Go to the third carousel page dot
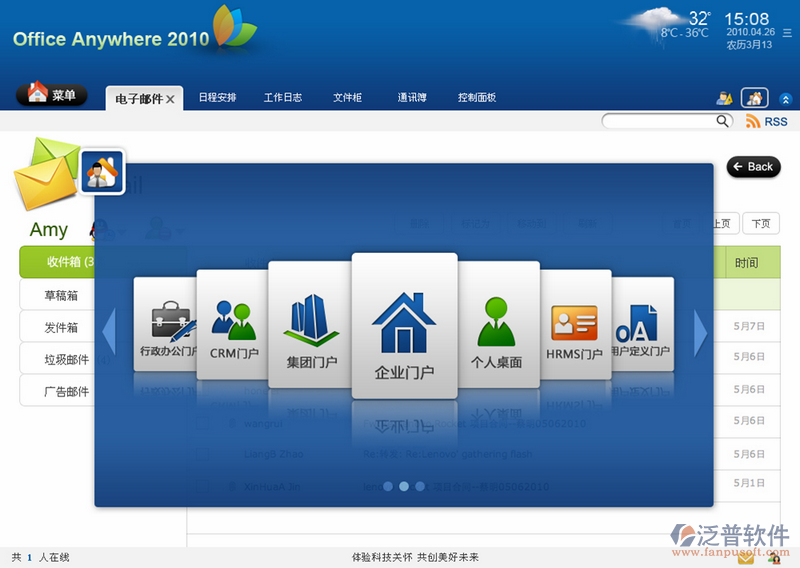This screenshot has height=568, width=800. 420,486
